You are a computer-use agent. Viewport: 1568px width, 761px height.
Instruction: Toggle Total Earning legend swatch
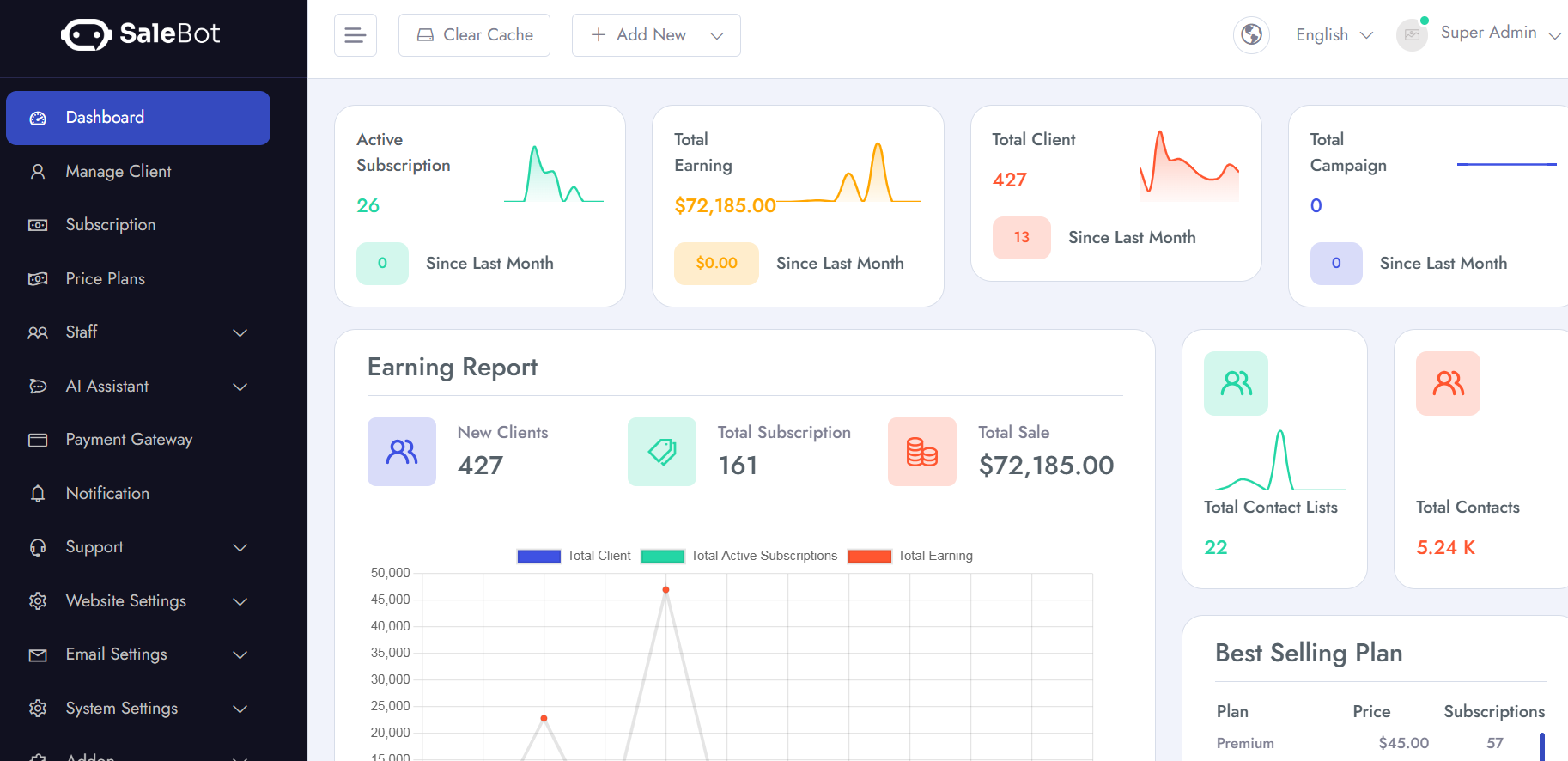(x=870, y=556)
